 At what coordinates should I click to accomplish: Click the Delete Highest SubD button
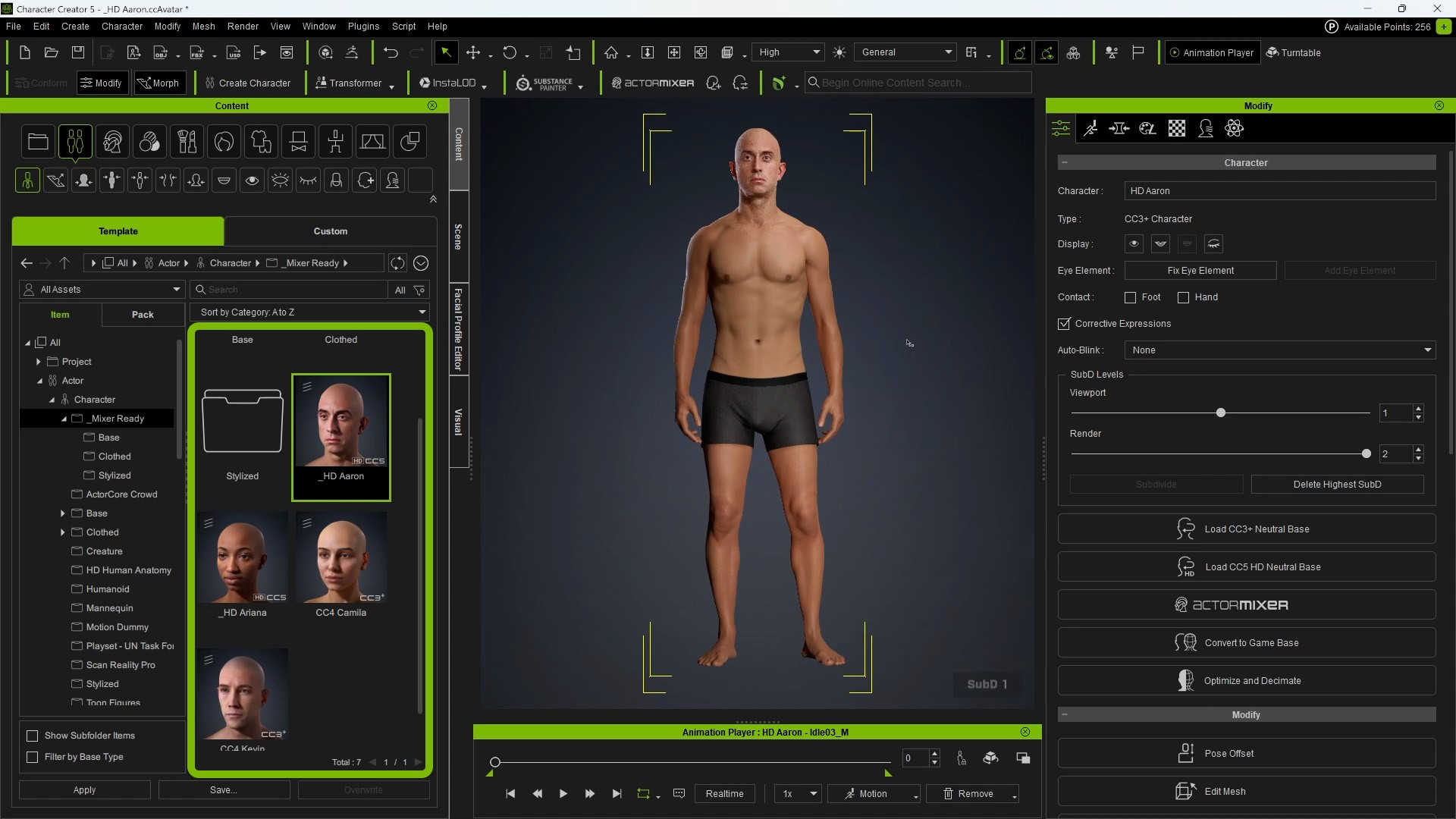(x=1336, y=485)
